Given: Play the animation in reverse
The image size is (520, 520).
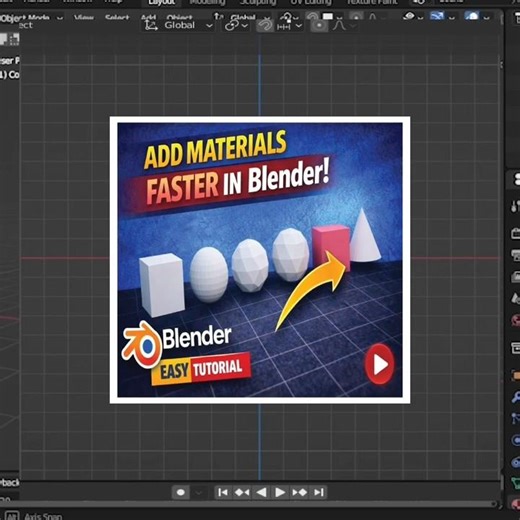Looking at the screenshot, I should pos(261,492).
